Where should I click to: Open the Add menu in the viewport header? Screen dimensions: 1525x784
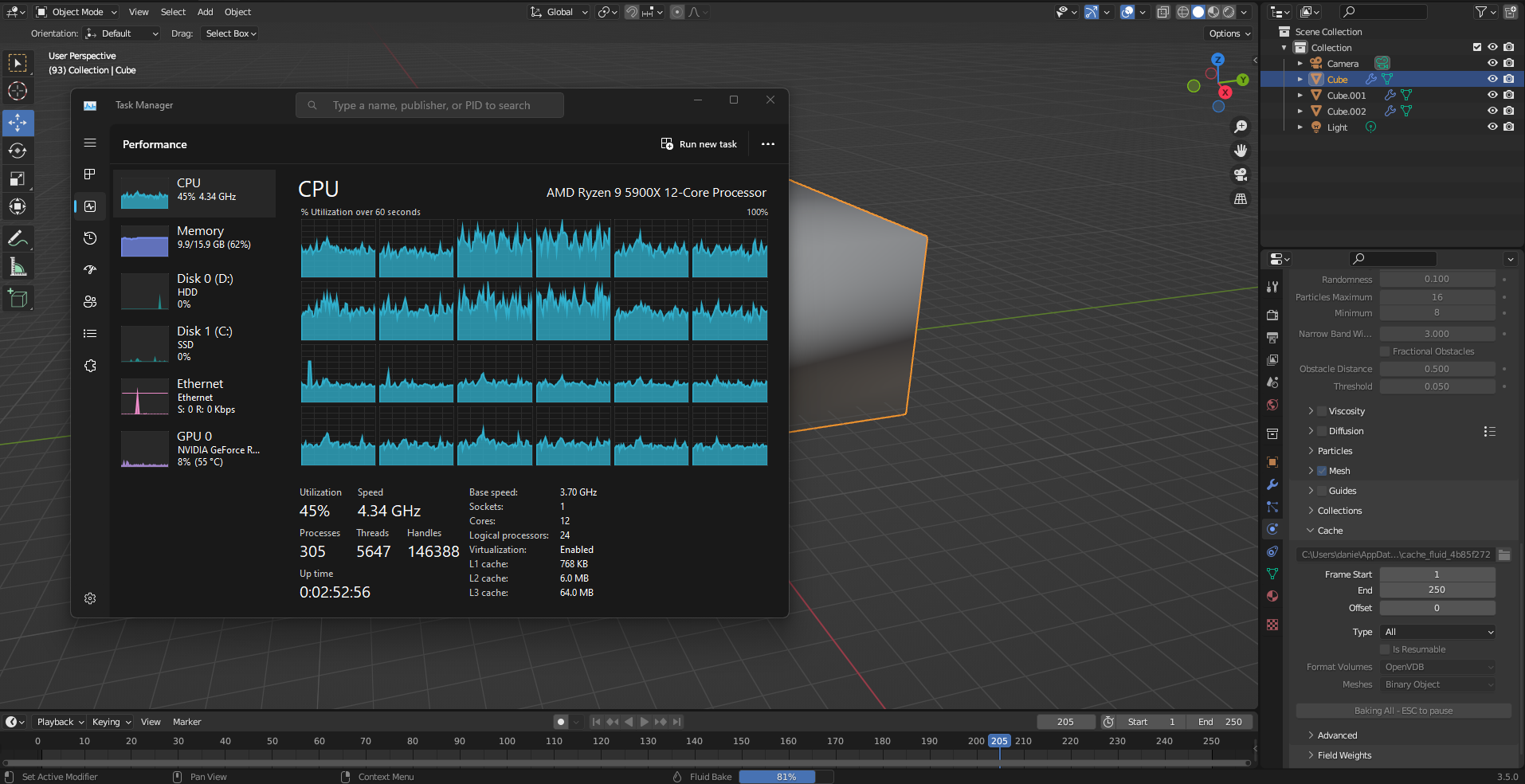coord(205,12)
